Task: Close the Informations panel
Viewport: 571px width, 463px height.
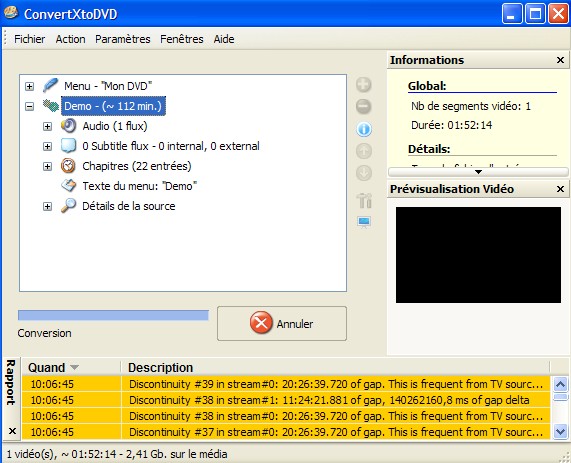Action: pos(560,60)
